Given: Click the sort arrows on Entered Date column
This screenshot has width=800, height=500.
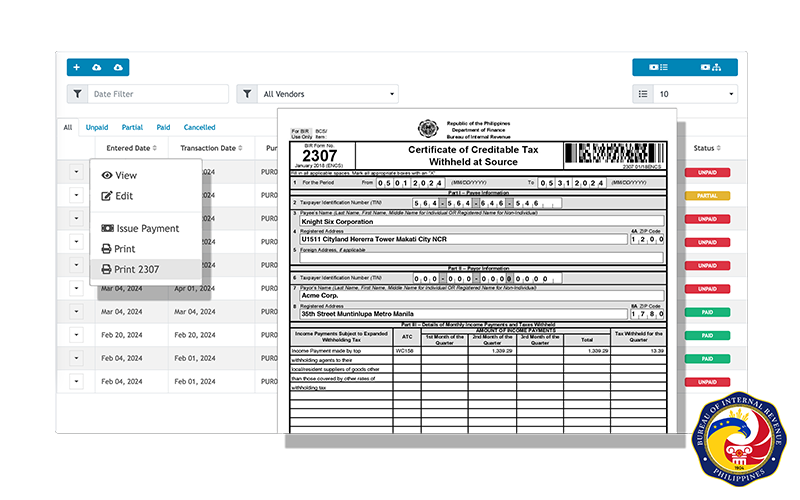Looking at the screenshot, I should click(x=155, y=148).
